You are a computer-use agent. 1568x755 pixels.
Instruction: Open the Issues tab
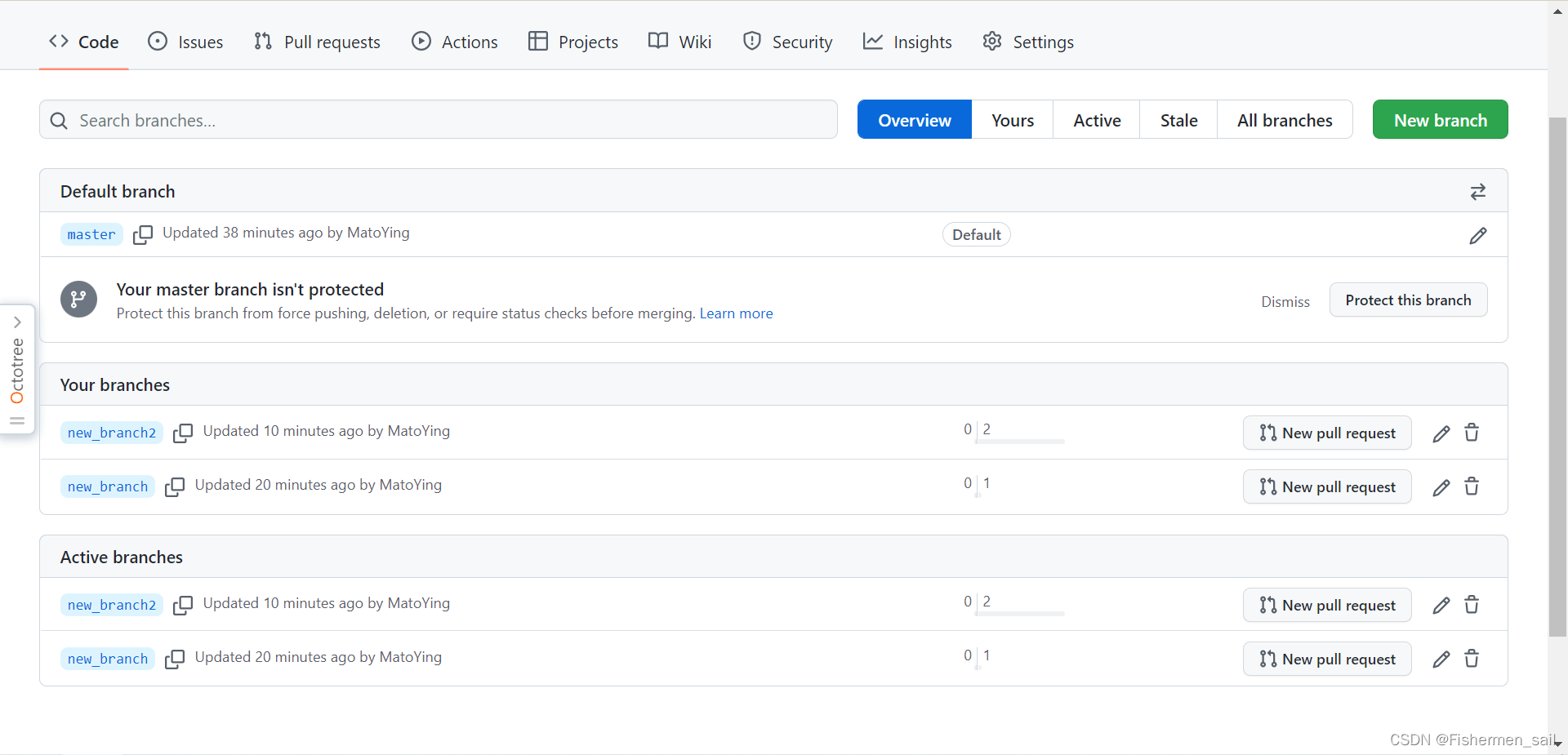point(185,42)
